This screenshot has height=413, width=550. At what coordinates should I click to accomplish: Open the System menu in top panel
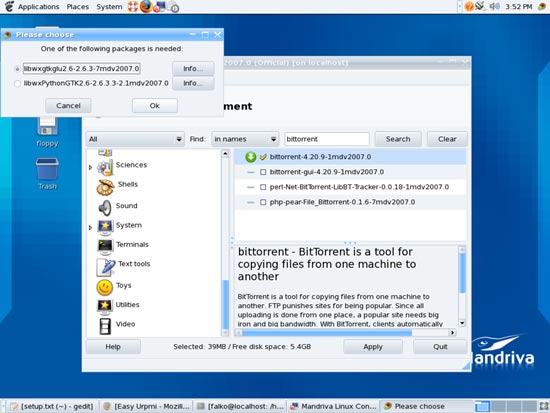click(109, 7)
